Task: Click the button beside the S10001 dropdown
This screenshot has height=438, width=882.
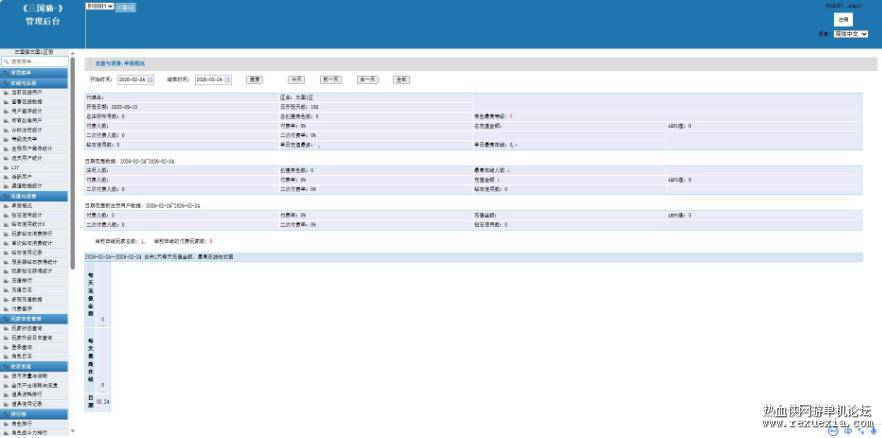Action: click(126, 7)
